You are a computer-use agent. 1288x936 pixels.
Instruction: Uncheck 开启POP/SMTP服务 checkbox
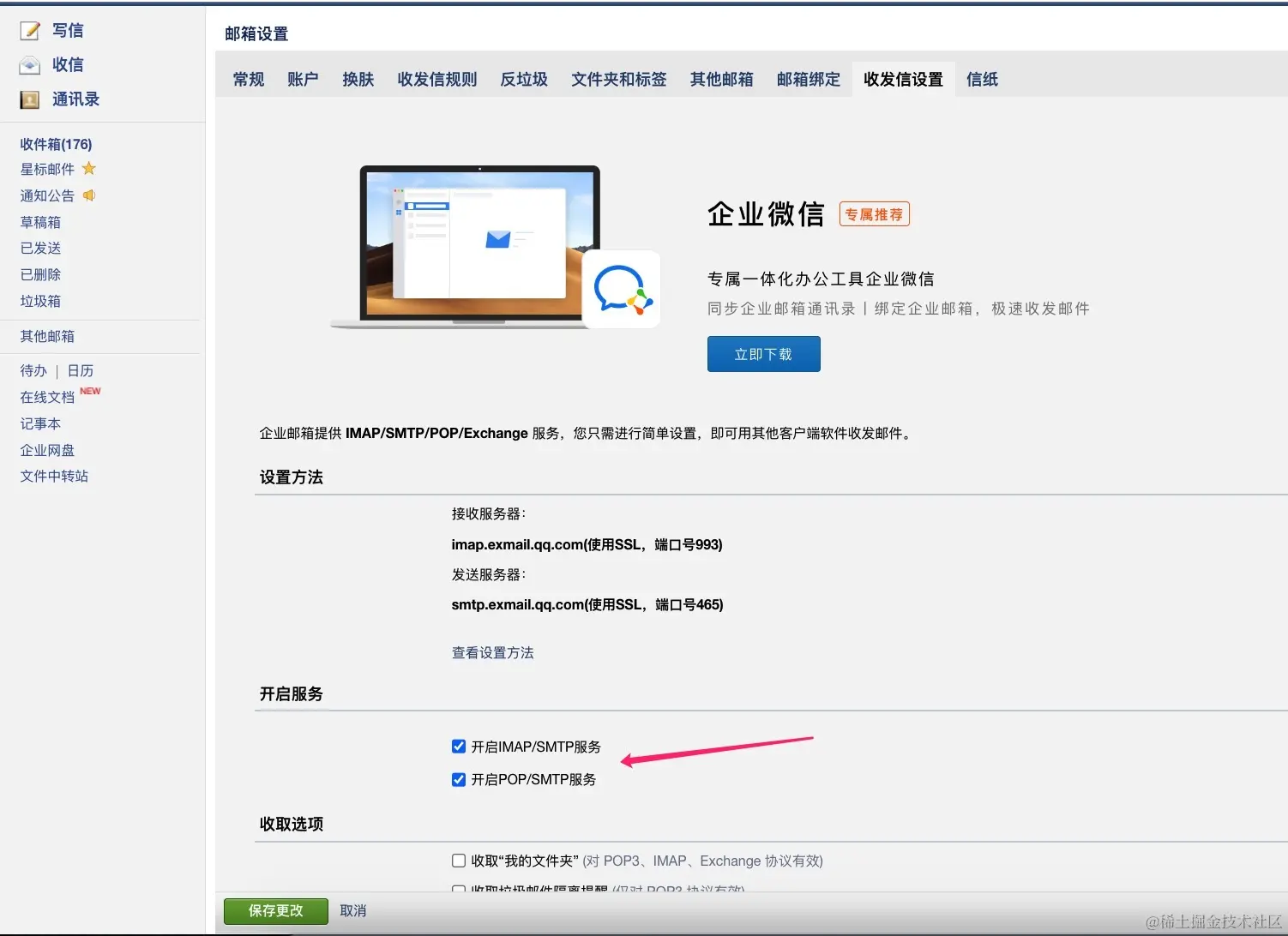click(x=459, y=779)
